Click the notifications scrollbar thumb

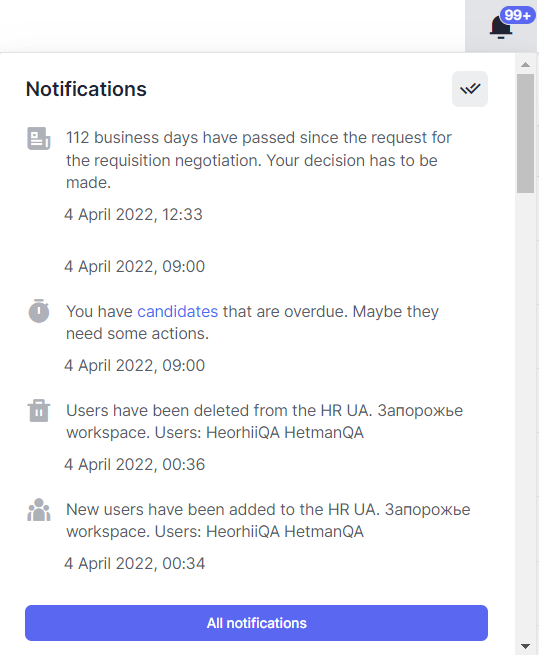[525, 133]
